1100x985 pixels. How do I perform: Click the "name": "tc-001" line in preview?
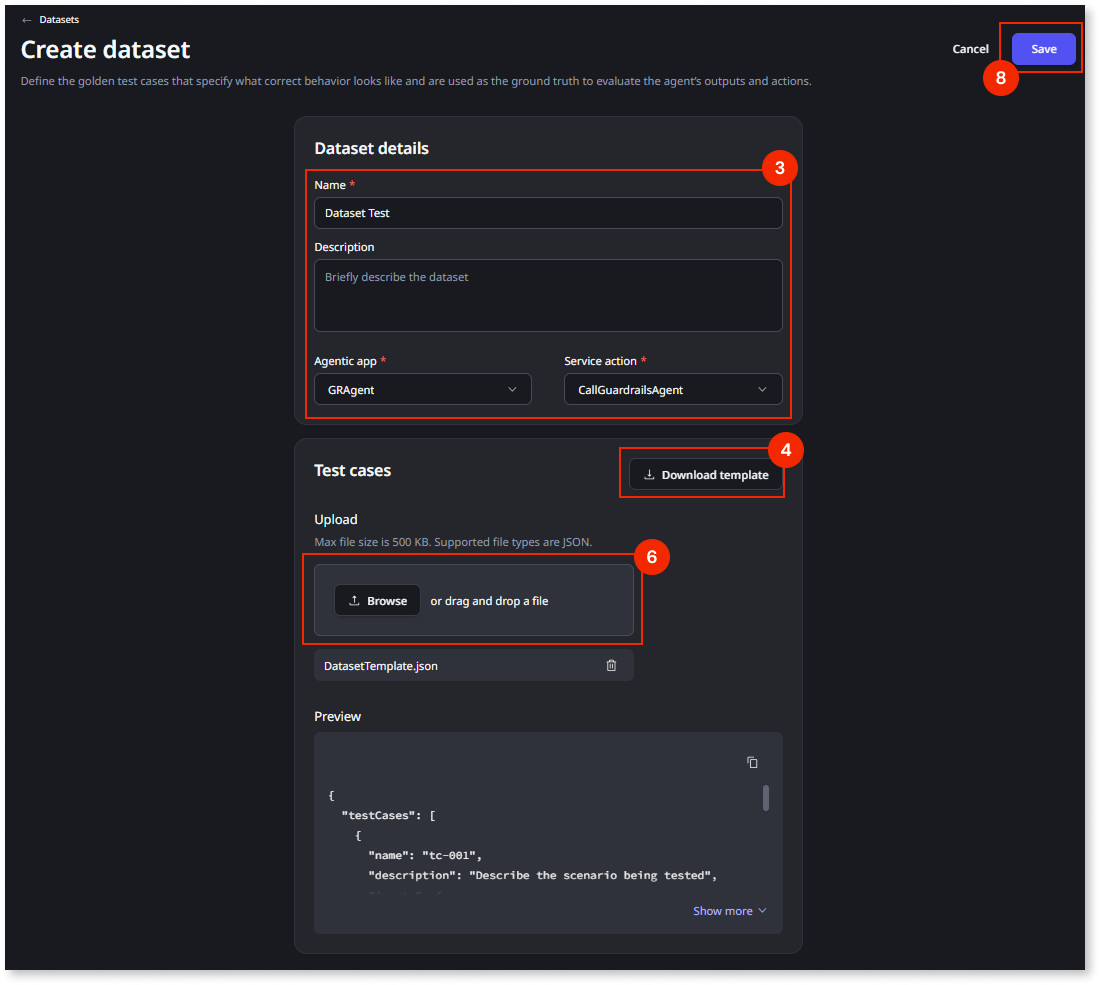point(424,855)
